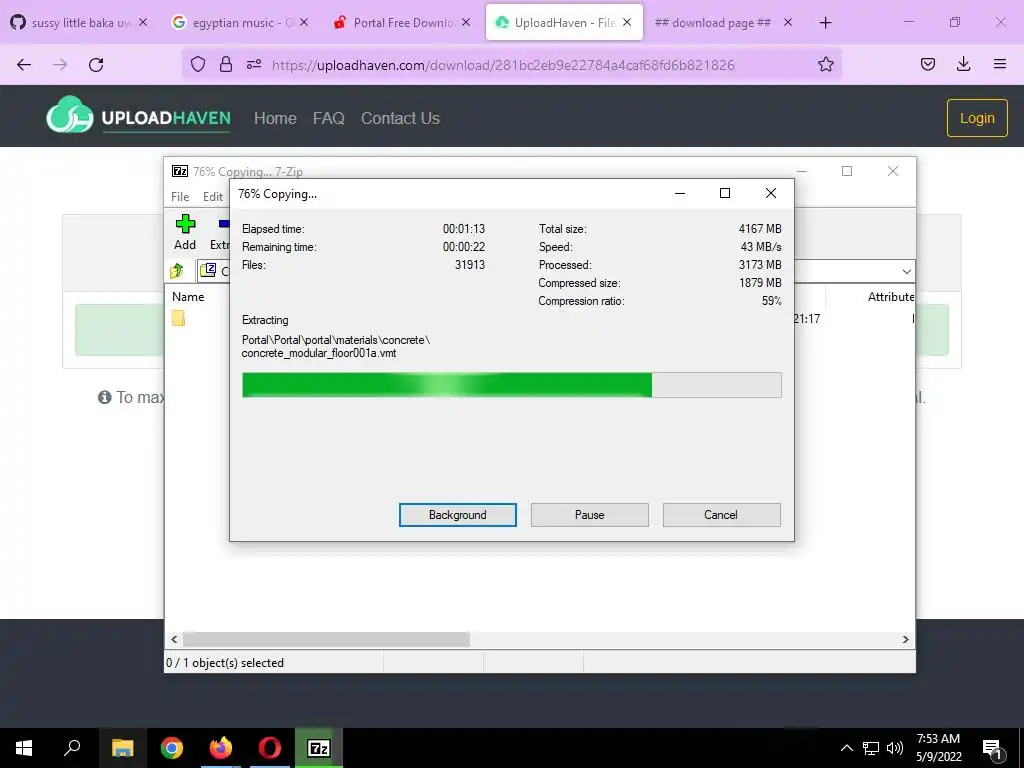
Task: Maximize the 76% Copying dialog
Action: (724, 193)
